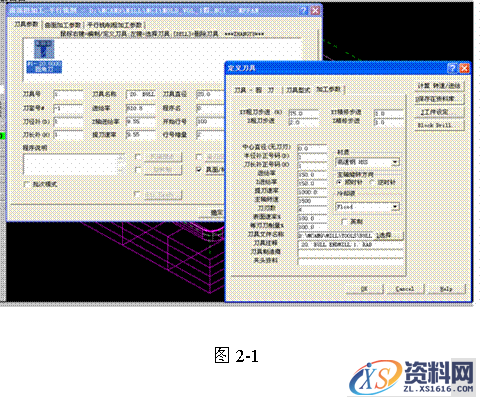The height and width of the screenshot is (399, 481).
Task: Click the 夹头资料 field
Action: 350,262
